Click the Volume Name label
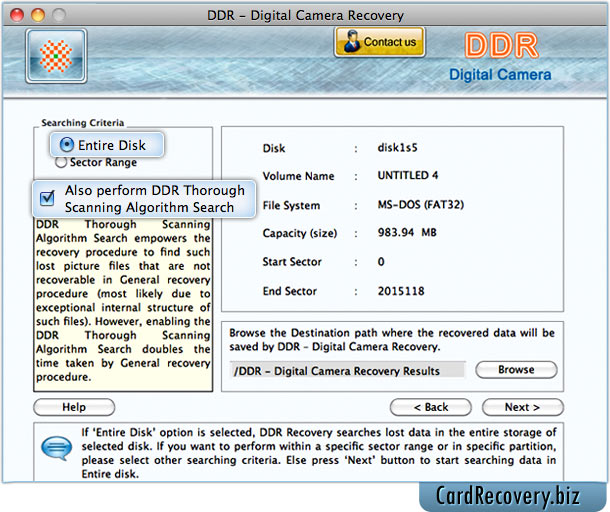The height and width of the screenshot is (512, 610). (x=298, y=176)
